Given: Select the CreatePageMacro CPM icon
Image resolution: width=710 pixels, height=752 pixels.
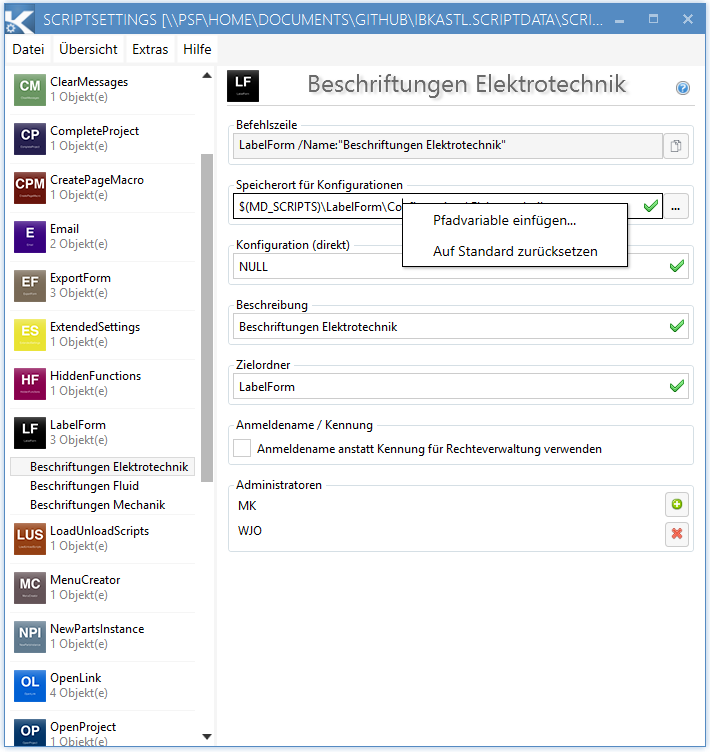Looking at the screenshot, I should coord(30,188).
